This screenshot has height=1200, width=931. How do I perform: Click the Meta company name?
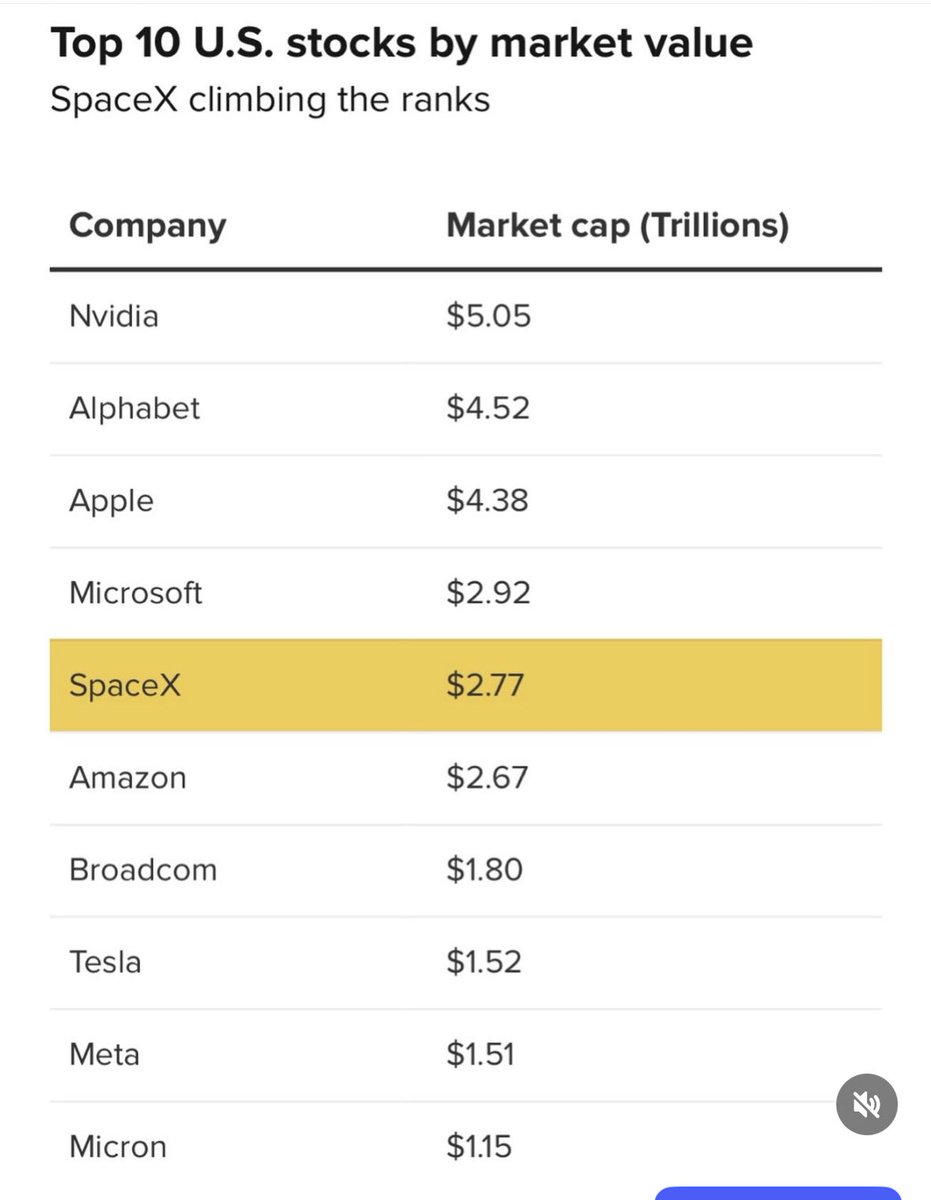[x=104, y=1054]
